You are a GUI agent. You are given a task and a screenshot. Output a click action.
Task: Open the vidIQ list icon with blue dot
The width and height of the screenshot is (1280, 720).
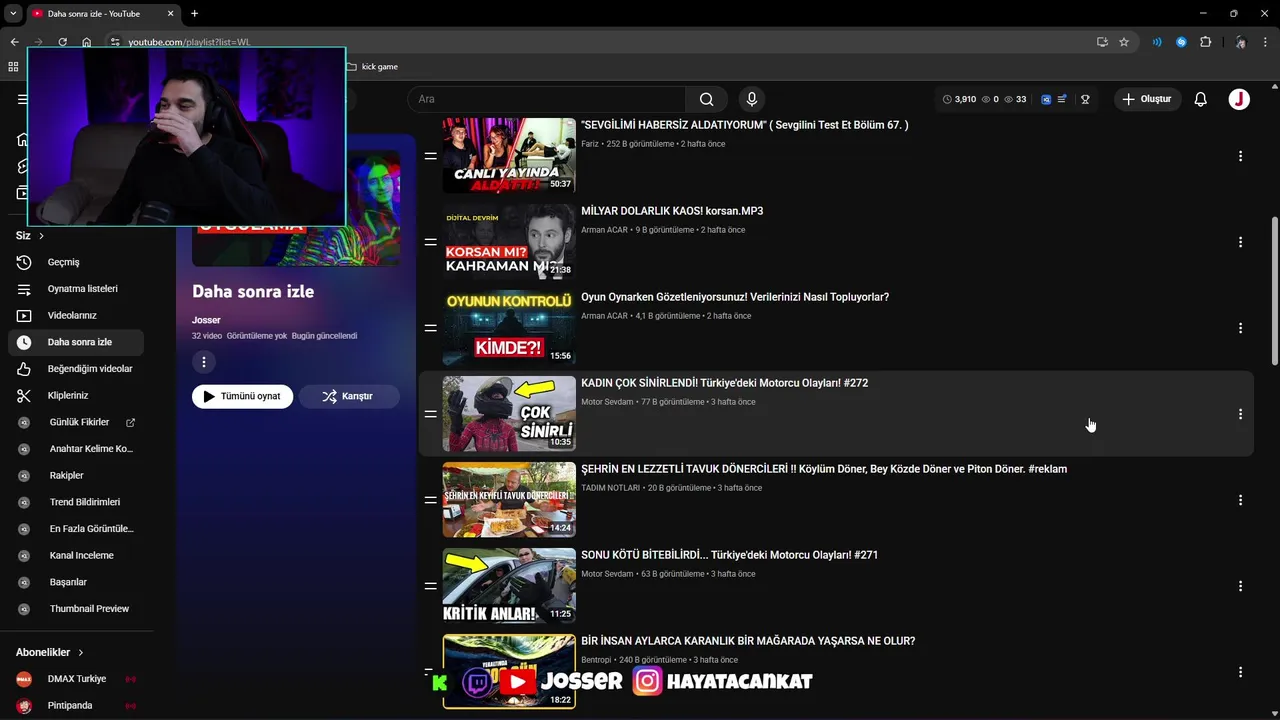[x=1062, y=99]
